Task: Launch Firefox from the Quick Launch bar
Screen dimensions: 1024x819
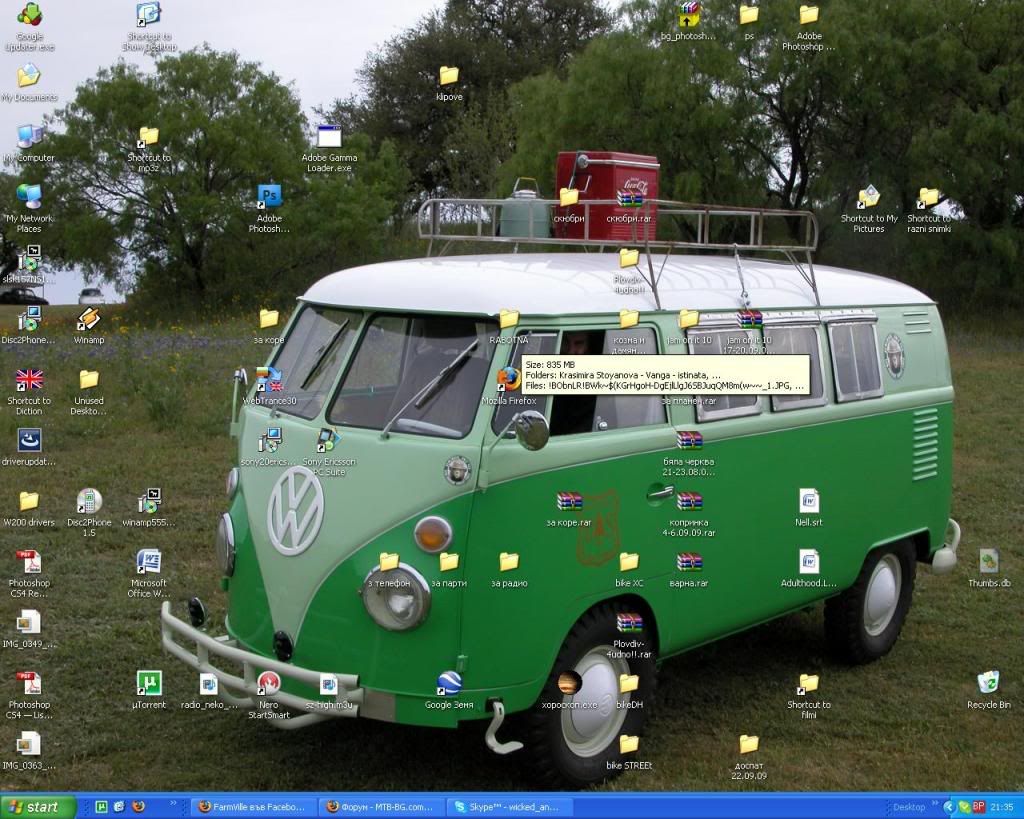Action: tap(138, 807)
